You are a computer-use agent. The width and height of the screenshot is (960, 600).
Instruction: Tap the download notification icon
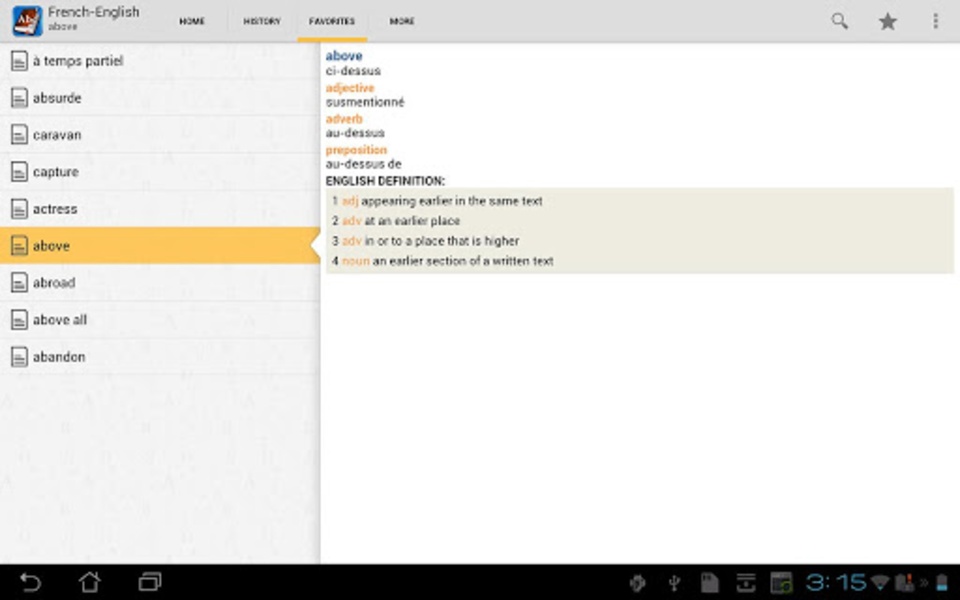745,583
